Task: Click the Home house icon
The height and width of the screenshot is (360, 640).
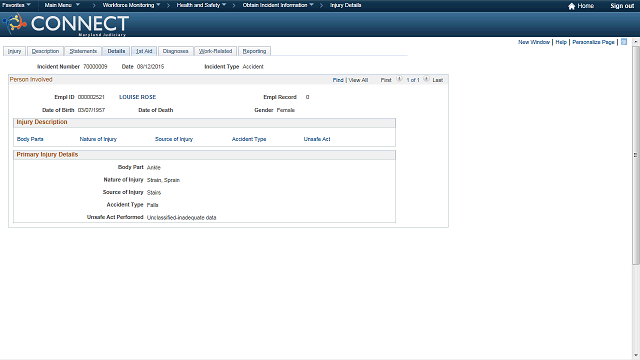Action: (571, 6)
